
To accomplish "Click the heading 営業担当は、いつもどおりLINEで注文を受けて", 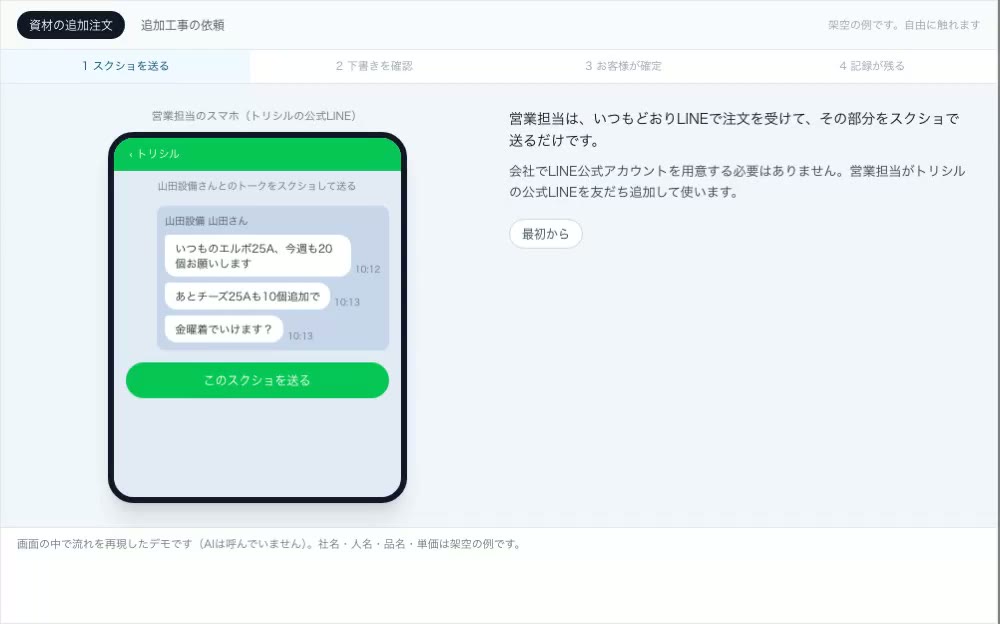I will (734, 129).
